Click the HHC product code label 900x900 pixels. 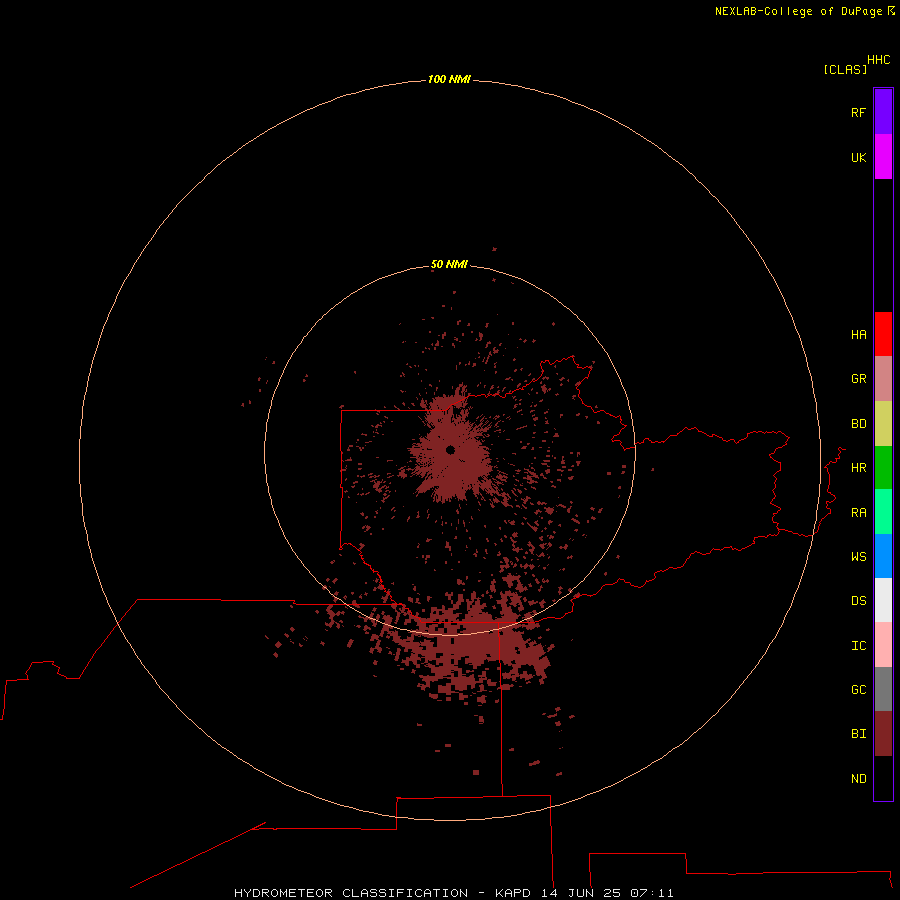pyautogui.click(x=878, y=60)
